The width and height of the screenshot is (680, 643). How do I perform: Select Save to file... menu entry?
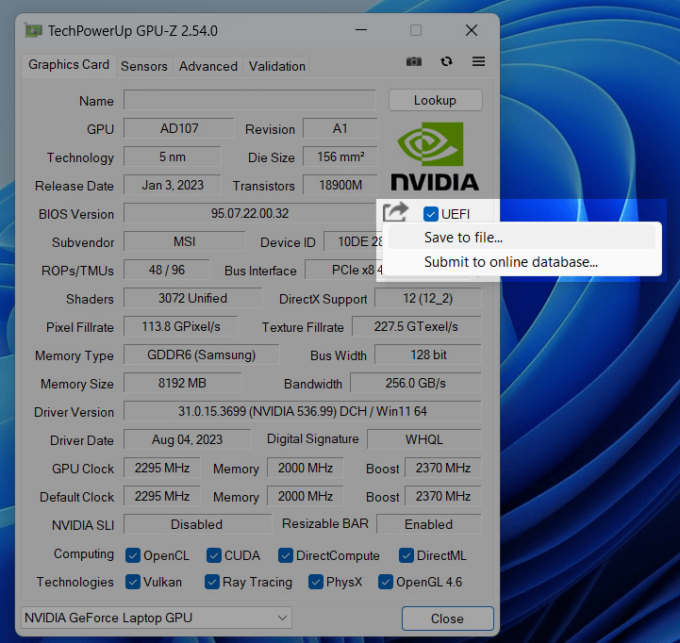(x=522, y=238)
